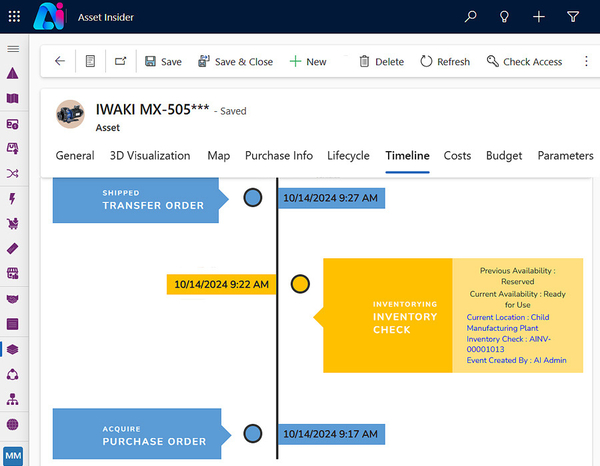Click Event Created By AI Admin link
The image size is (600, 466).
[516, 360]
